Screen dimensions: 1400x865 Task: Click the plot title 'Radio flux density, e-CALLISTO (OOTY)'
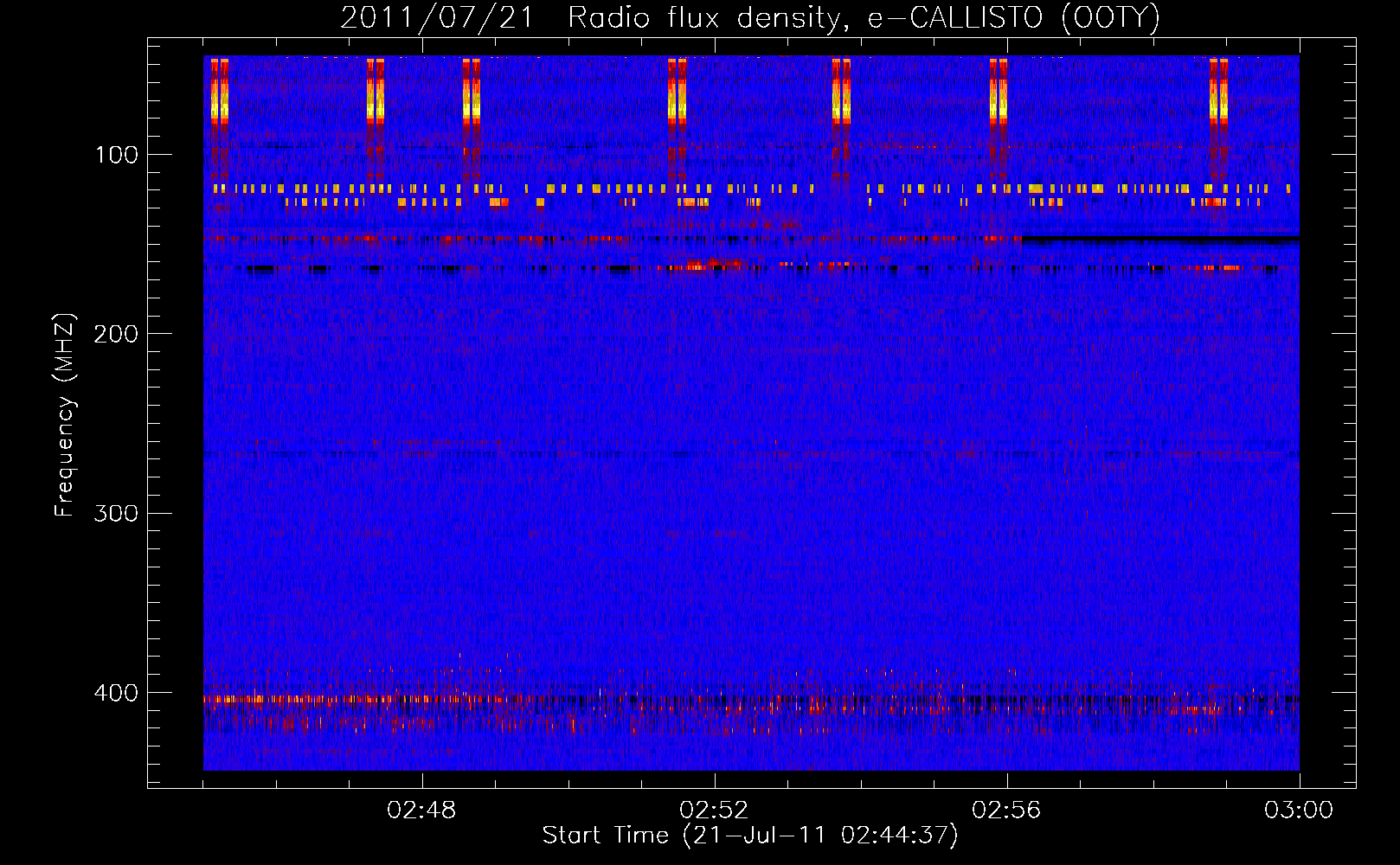point(864,18)
